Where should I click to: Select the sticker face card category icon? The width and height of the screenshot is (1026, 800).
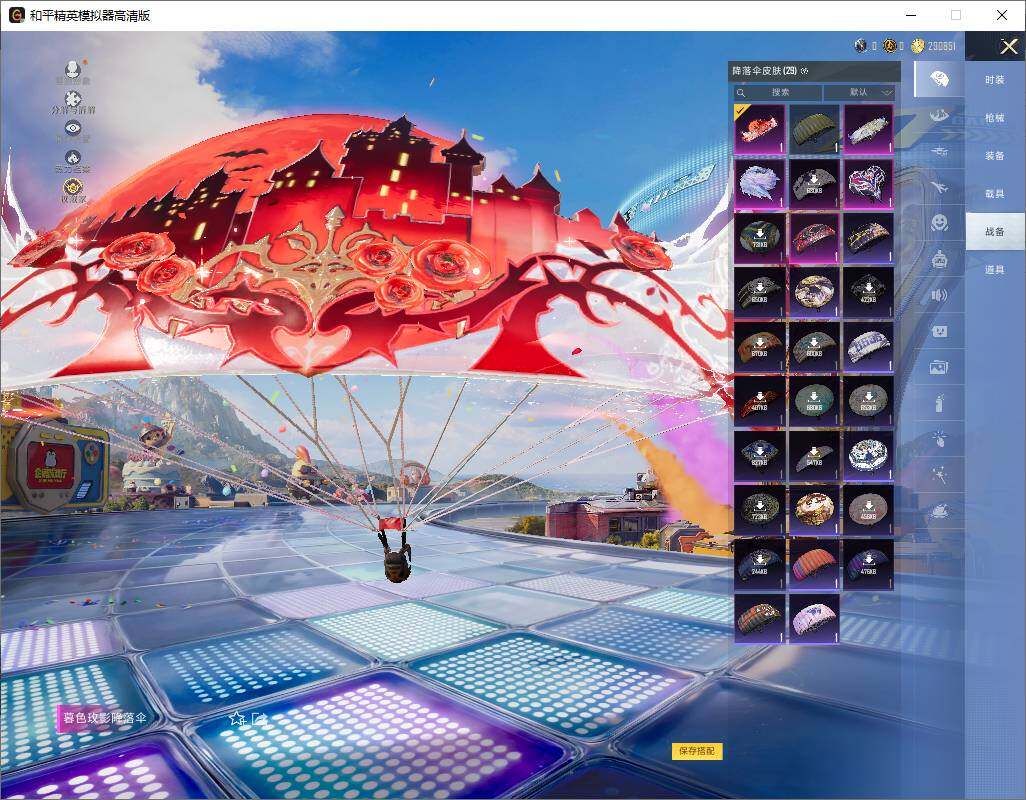(x=939, y=331)
